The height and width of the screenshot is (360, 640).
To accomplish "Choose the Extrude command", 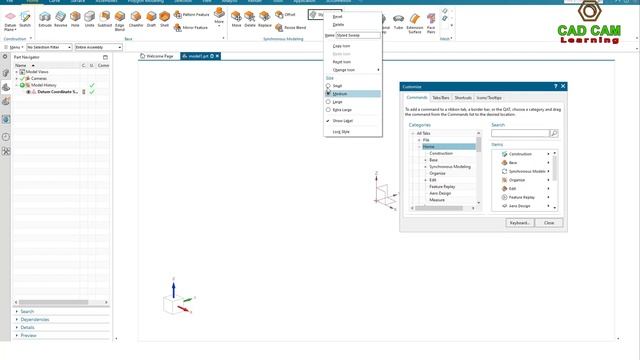I will tap(45, 20).
